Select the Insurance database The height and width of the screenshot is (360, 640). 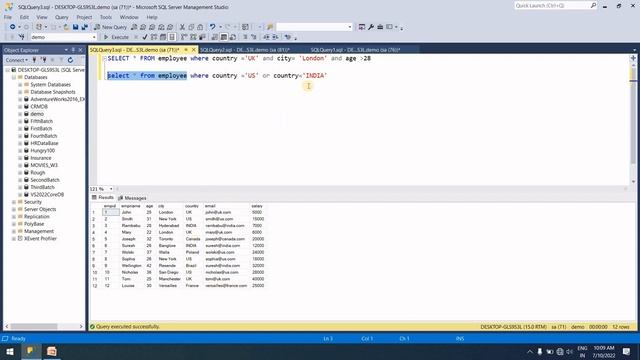(x=41, y=158)
